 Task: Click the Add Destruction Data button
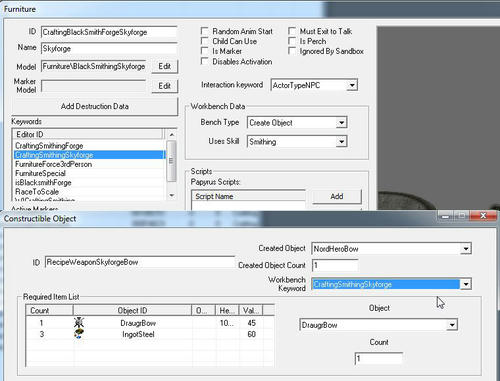(95, 107)
